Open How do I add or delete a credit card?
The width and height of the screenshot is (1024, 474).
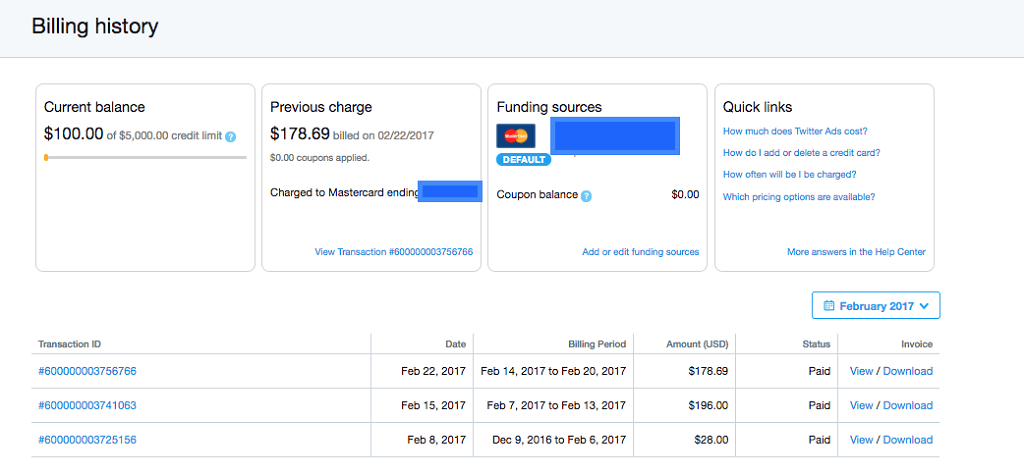(801, 153)
